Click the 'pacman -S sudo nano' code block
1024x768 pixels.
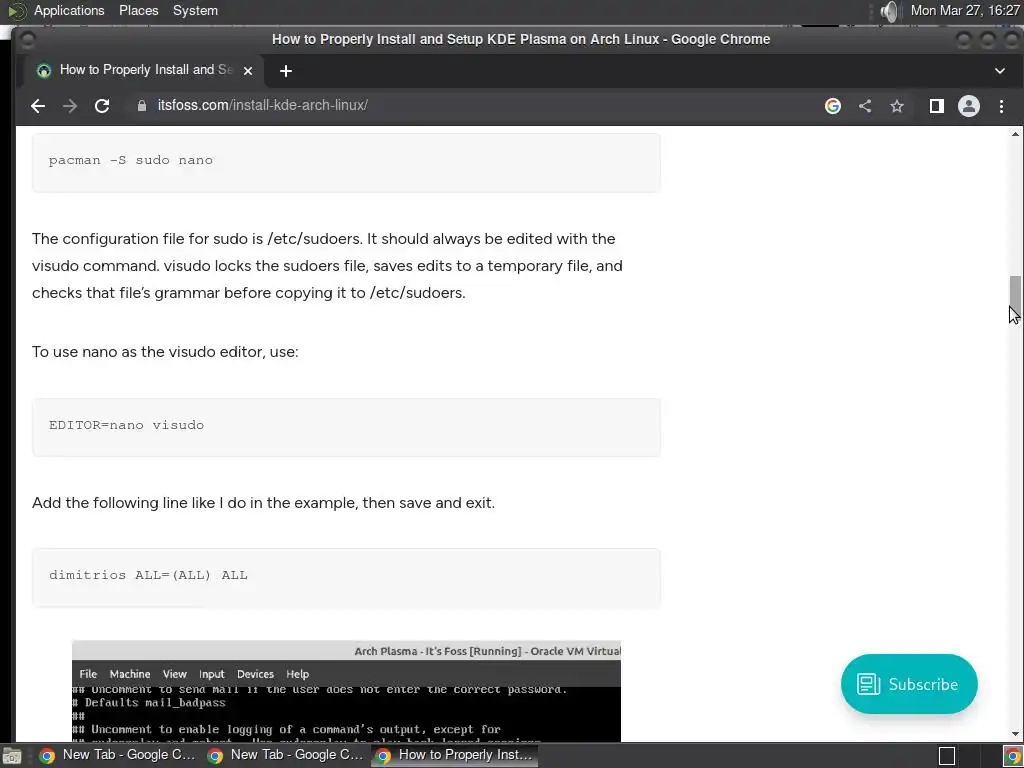pyautogui.click(x=346, y=162)
